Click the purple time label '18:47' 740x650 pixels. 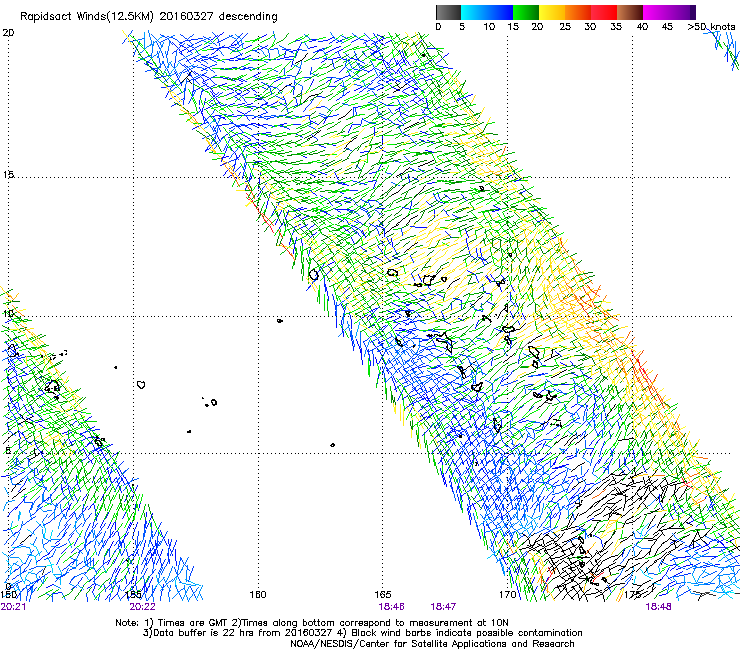pyautogui.click(x=443, y=607)
